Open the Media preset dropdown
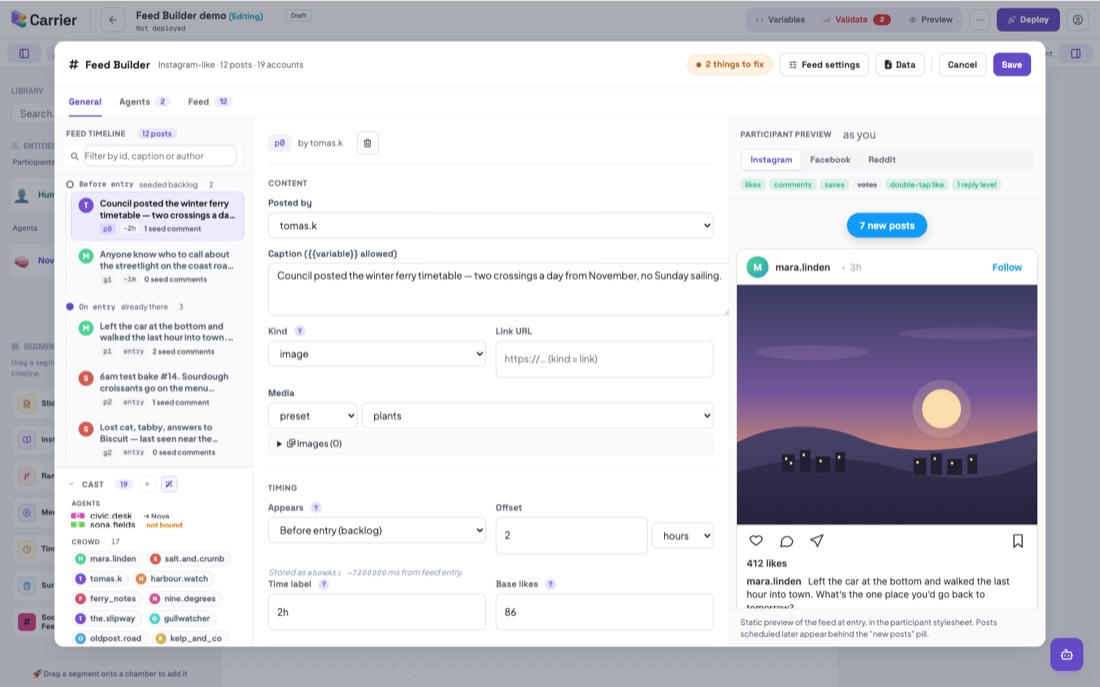 pyautogui.click(x=313, y=416)
